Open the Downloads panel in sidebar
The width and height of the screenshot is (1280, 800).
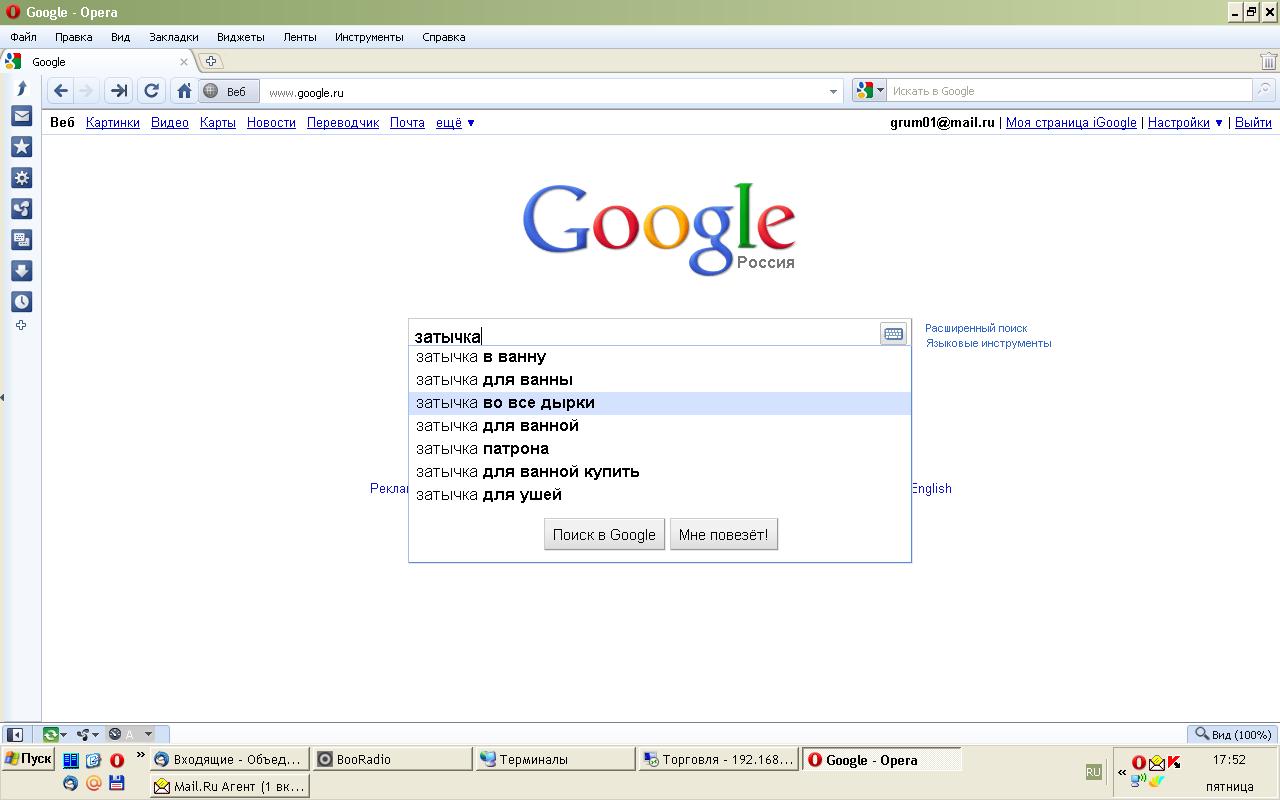click(21, 271)
